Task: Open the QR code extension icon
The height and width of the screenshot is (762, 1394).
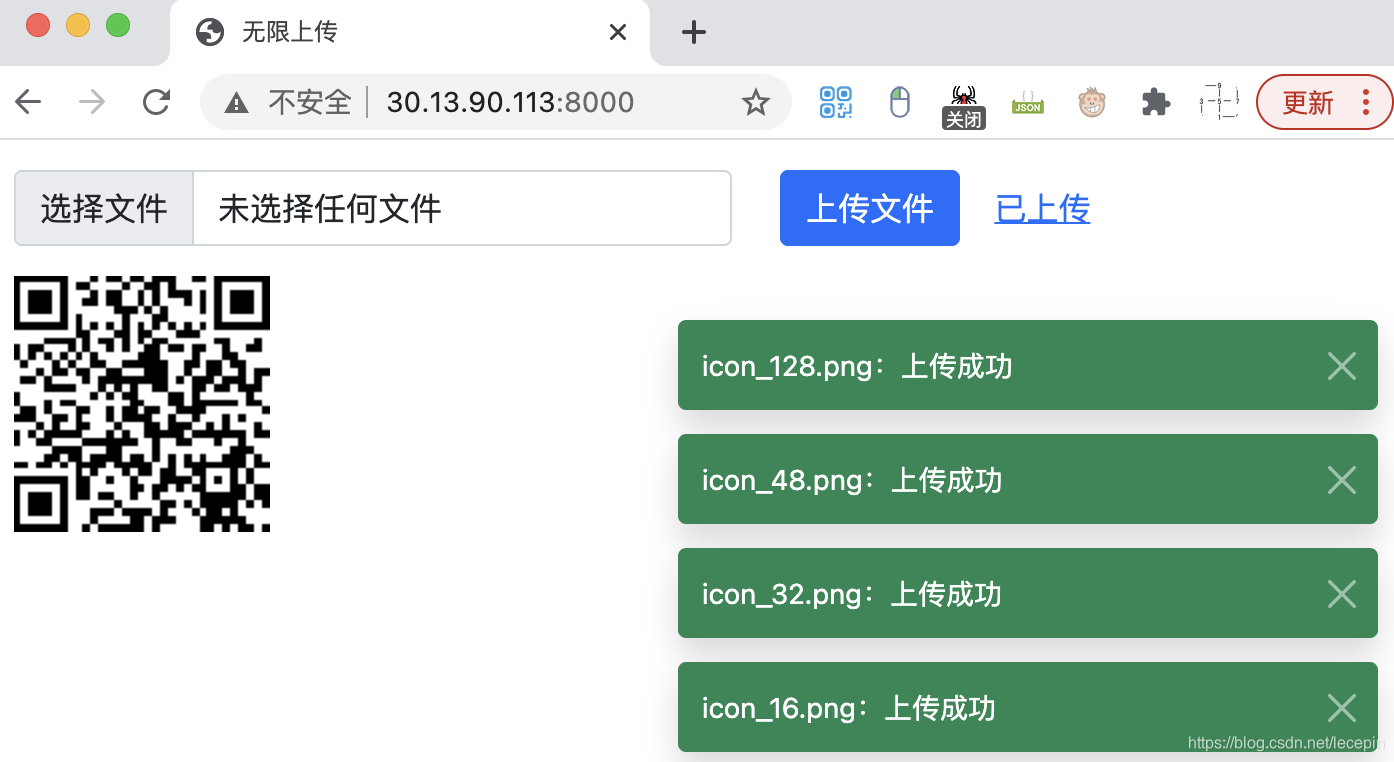Action: pyautogui.click(x=836, y=102)
